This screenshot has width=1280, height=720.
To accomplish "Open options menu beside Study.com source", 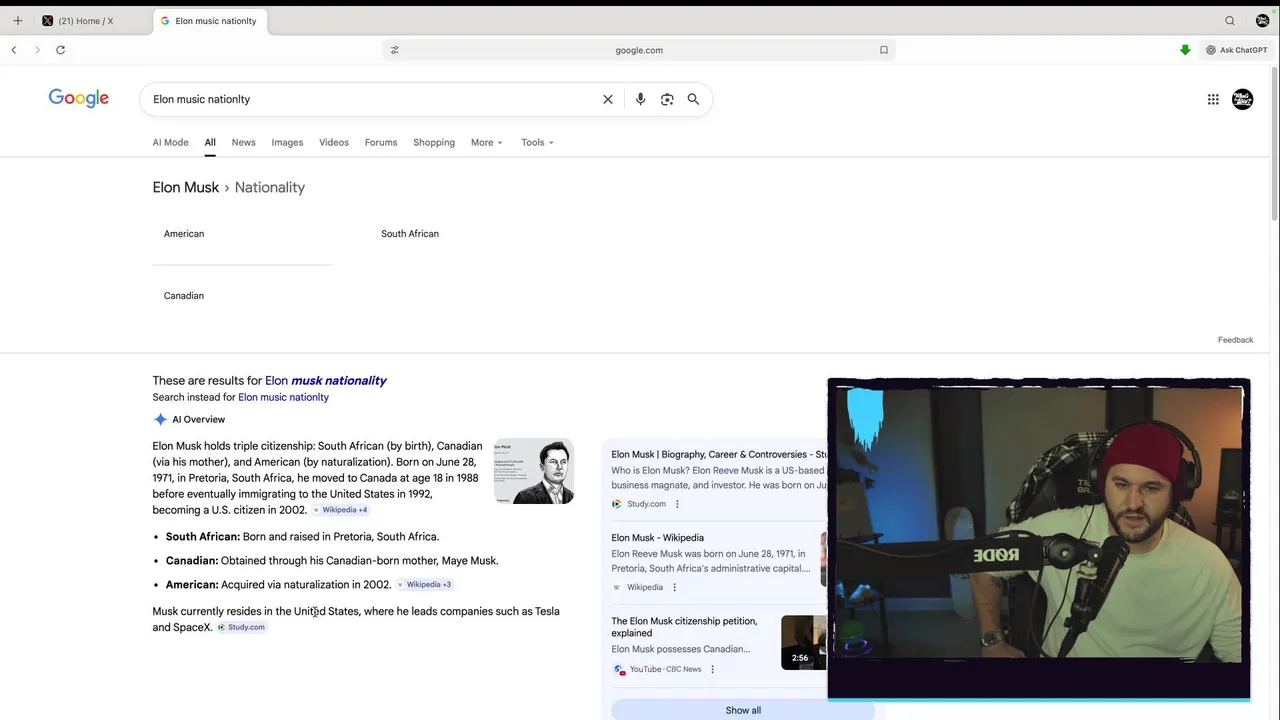I will pos(677,504).
